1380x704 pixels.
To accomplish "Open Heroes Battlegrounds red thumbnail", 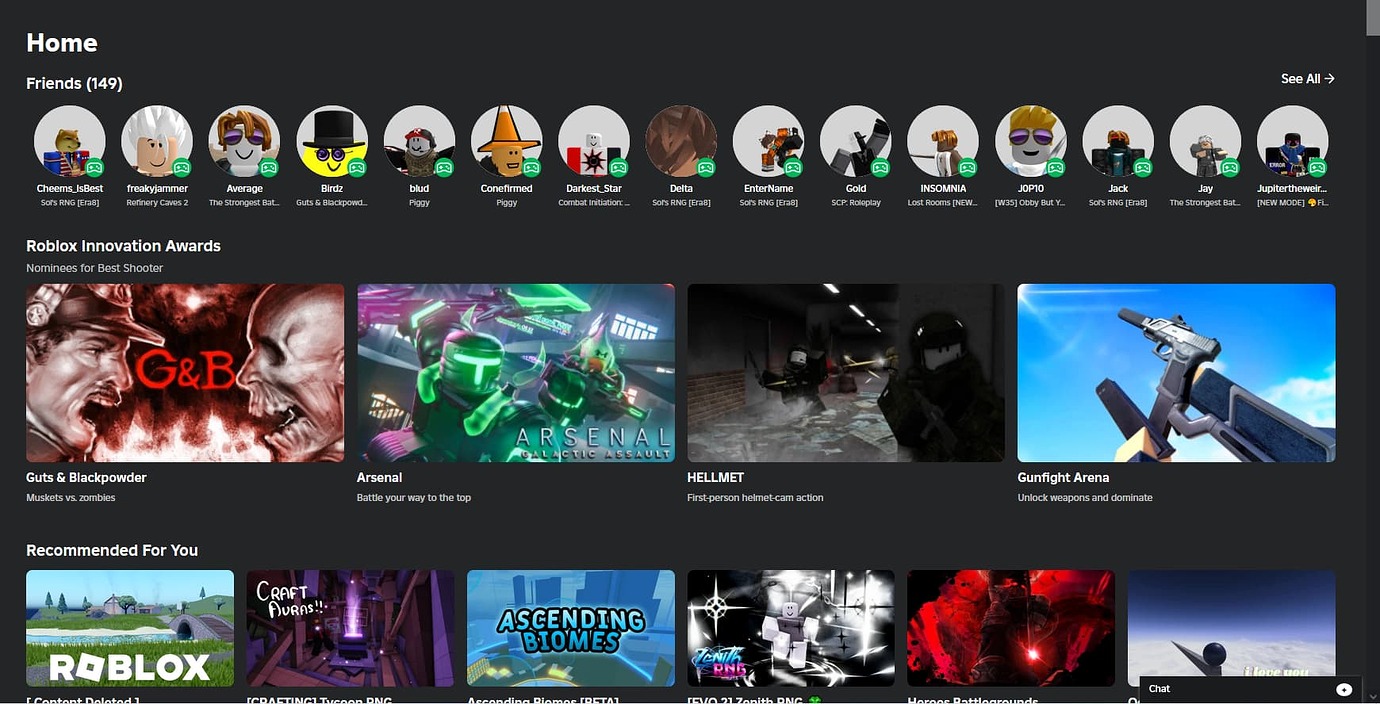I will pos(1011,628).
